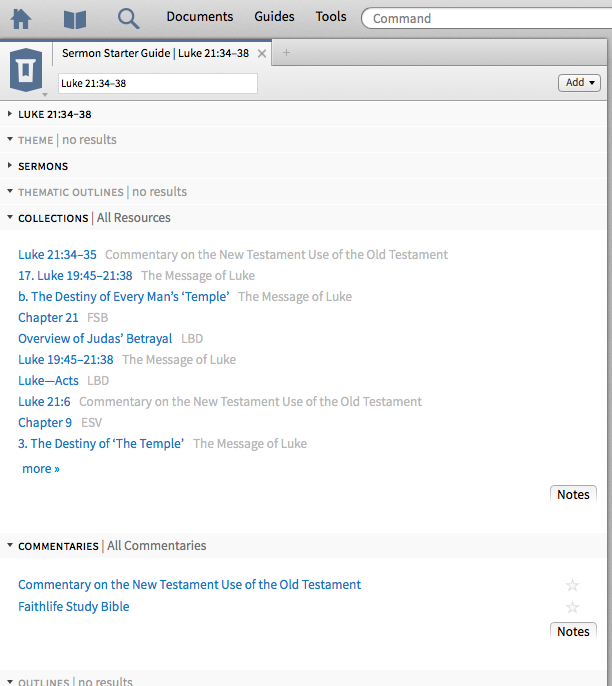Open Faithlife Study Bible commentary
This screenshot has height=686, width=612.
[x=73, y=607]
